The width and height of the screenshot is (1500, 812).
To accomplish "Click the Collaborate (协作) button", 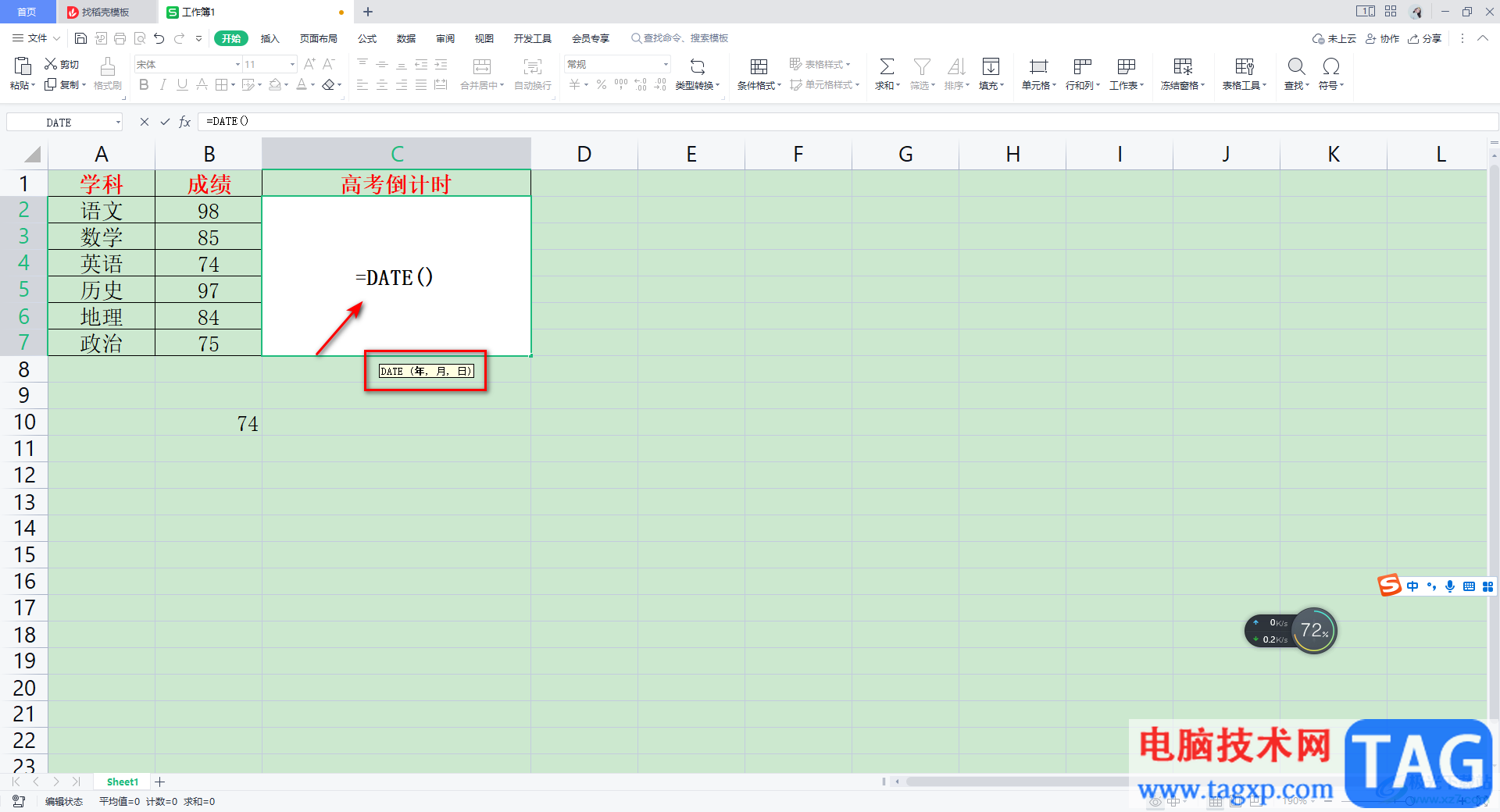I will (x=1382, y=38).
